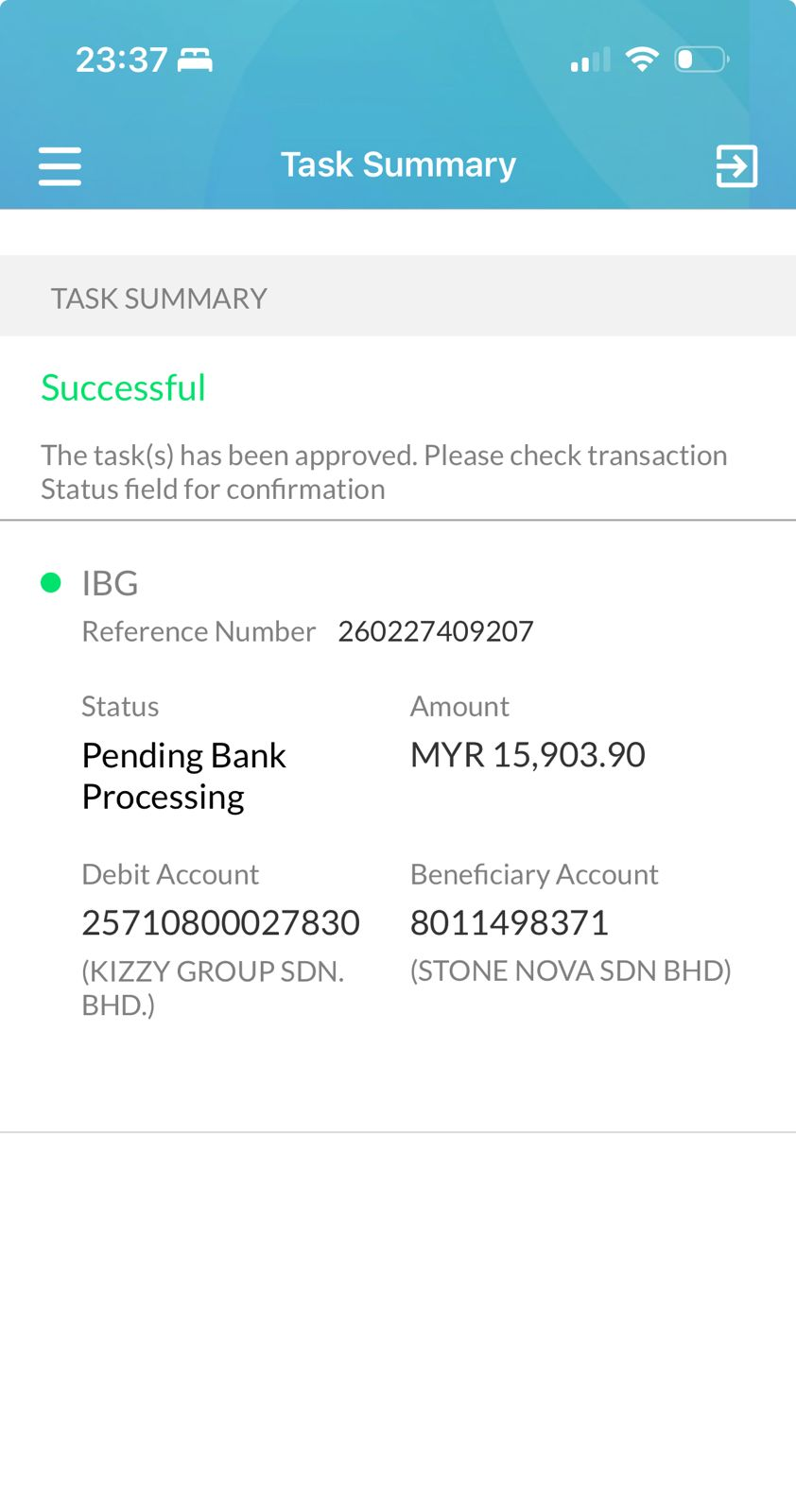
Task: Tap the logout icon
Action: [736, 166]
